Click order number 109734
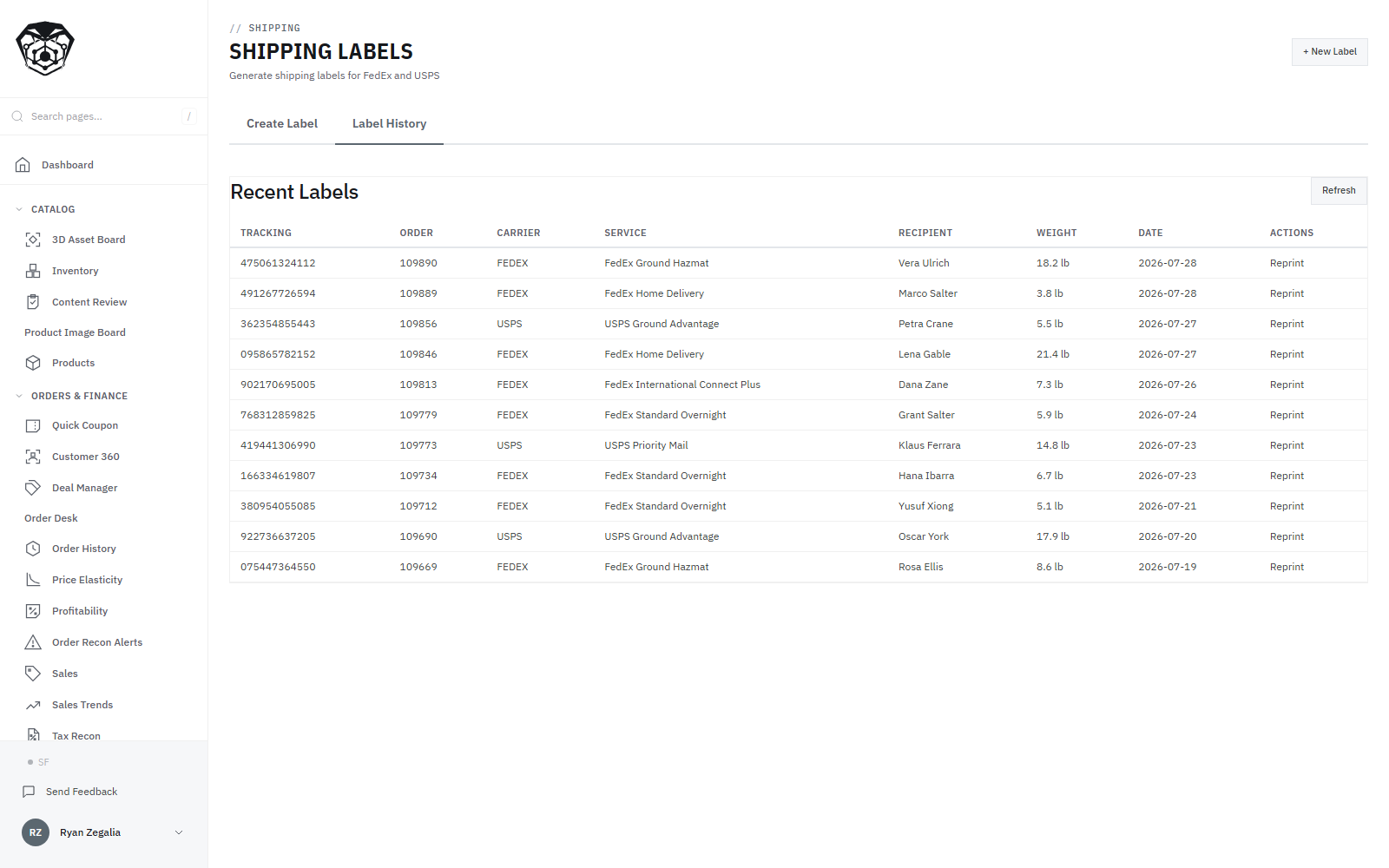Image resolution: width=1389 pixels, height=868 pixels. (418, 476)
